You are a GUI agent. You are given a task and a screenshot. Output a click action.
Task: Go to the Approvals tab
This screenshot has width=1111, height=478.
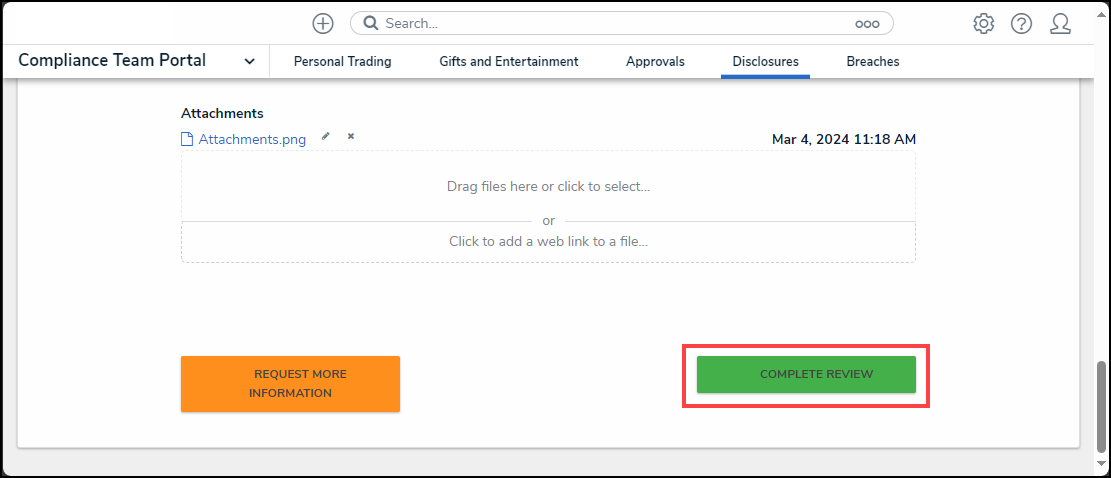655,61
